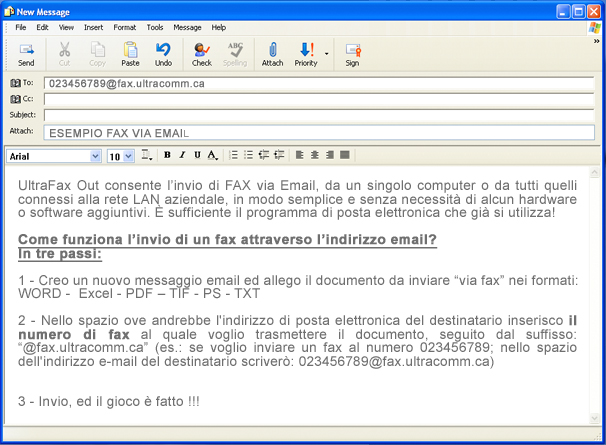This screenshot has height=445, width=606.
Task: Apply center text alignment
Action: pyautogui.click(x=314, y=156)
